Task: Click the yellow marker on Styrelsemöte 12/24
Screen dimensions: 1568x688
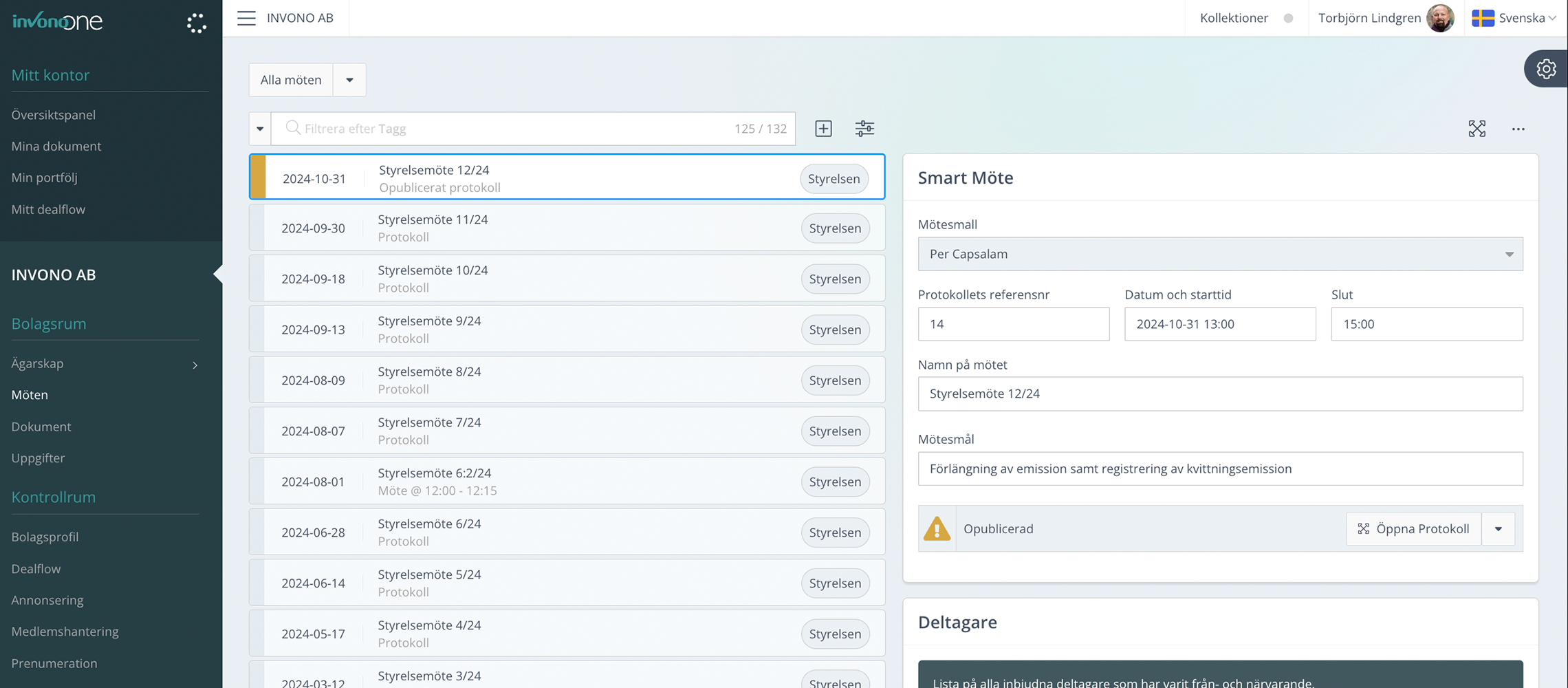Action: coord(258,178)
